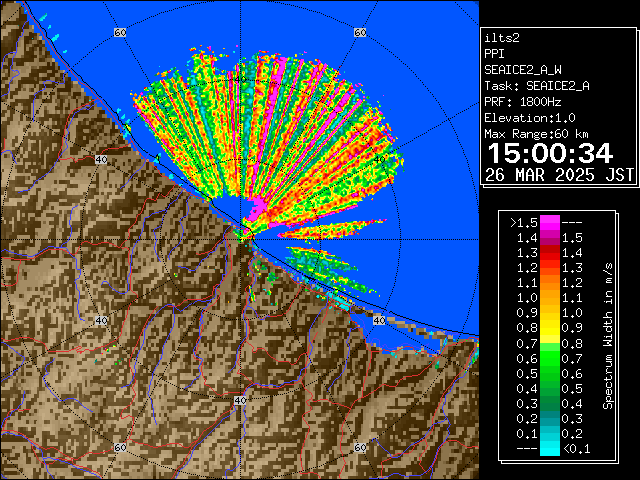Pick the cyan swatch beside "<0.1"
Viewport: 640px width, 480px height.
click(x=550, y=448)
